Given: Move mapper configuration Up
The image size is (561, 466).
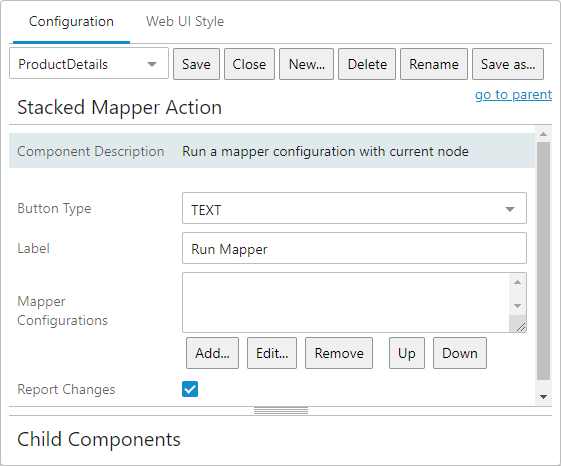Looking at the screenshot, I should coord(407,353).
